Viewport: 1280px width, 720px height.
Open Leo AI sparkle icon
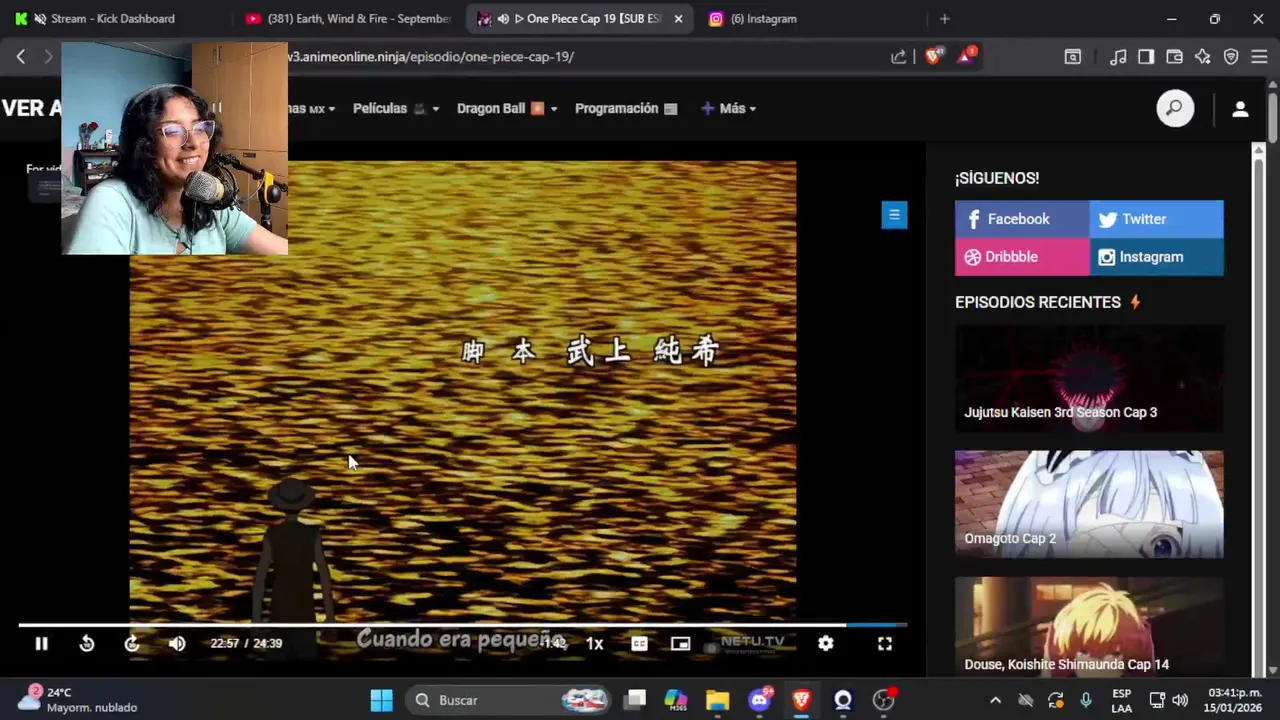point(1203,57)
